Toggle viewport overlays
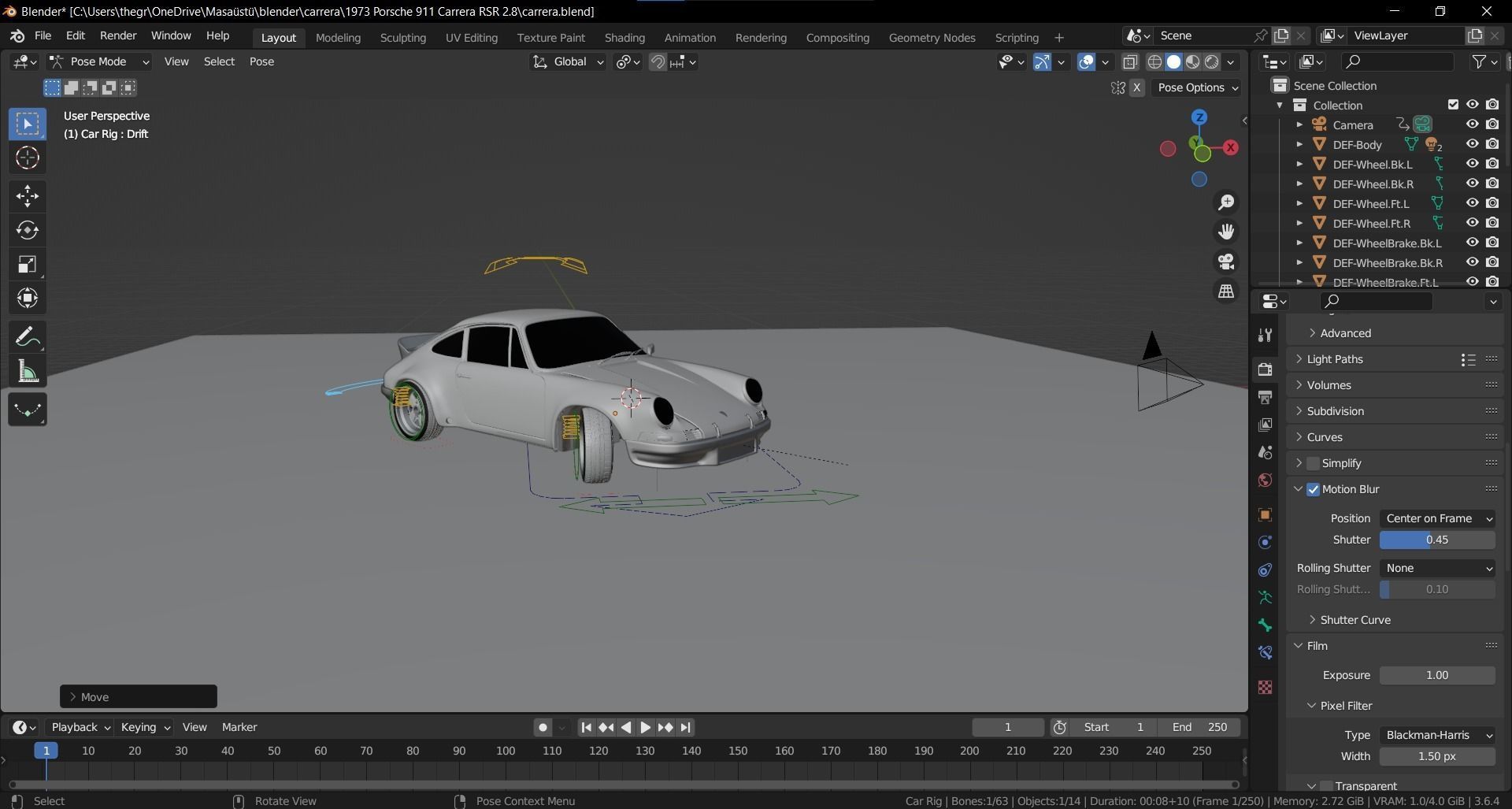Image resolution: width=1512 pixels, height=809 pixels. point(1086,62)
